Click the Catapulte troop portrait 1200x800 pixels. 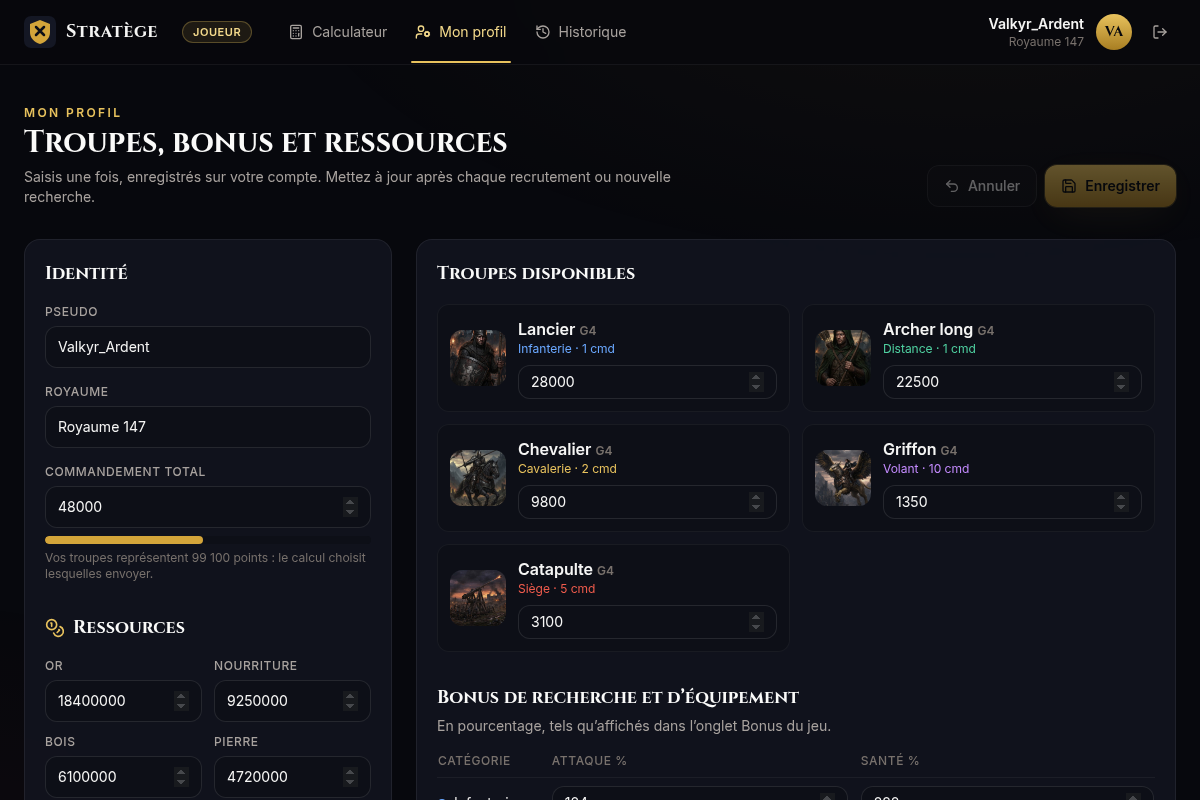click(x=478, y=598)
